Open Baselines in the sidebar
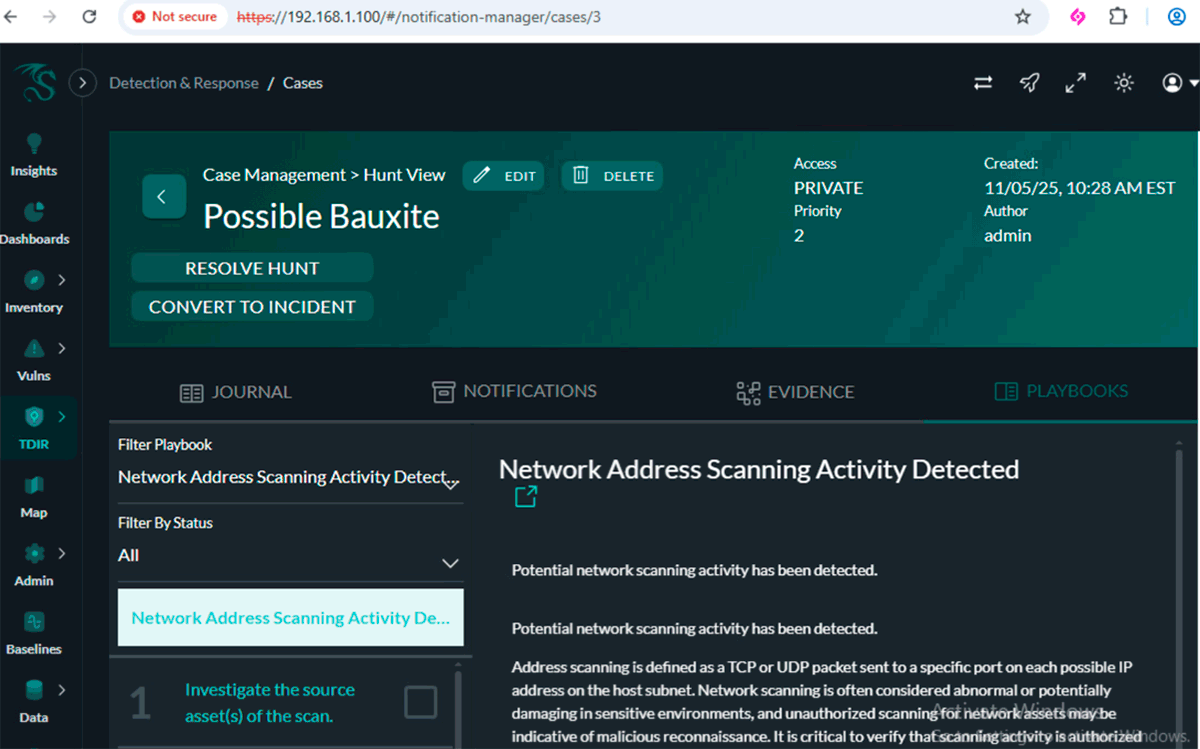Viewport: 1200px width, 749px height. (34, 622)
